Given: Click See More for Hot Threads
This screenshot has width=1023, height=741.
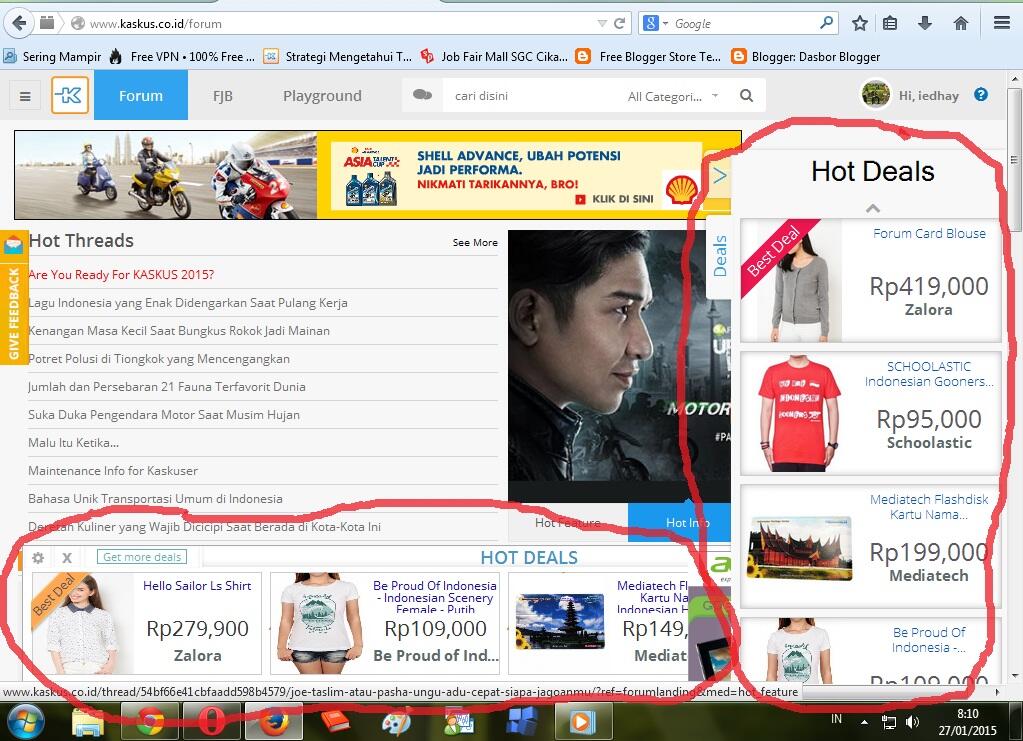Looking at the screenshot, I should coord(475,243).
